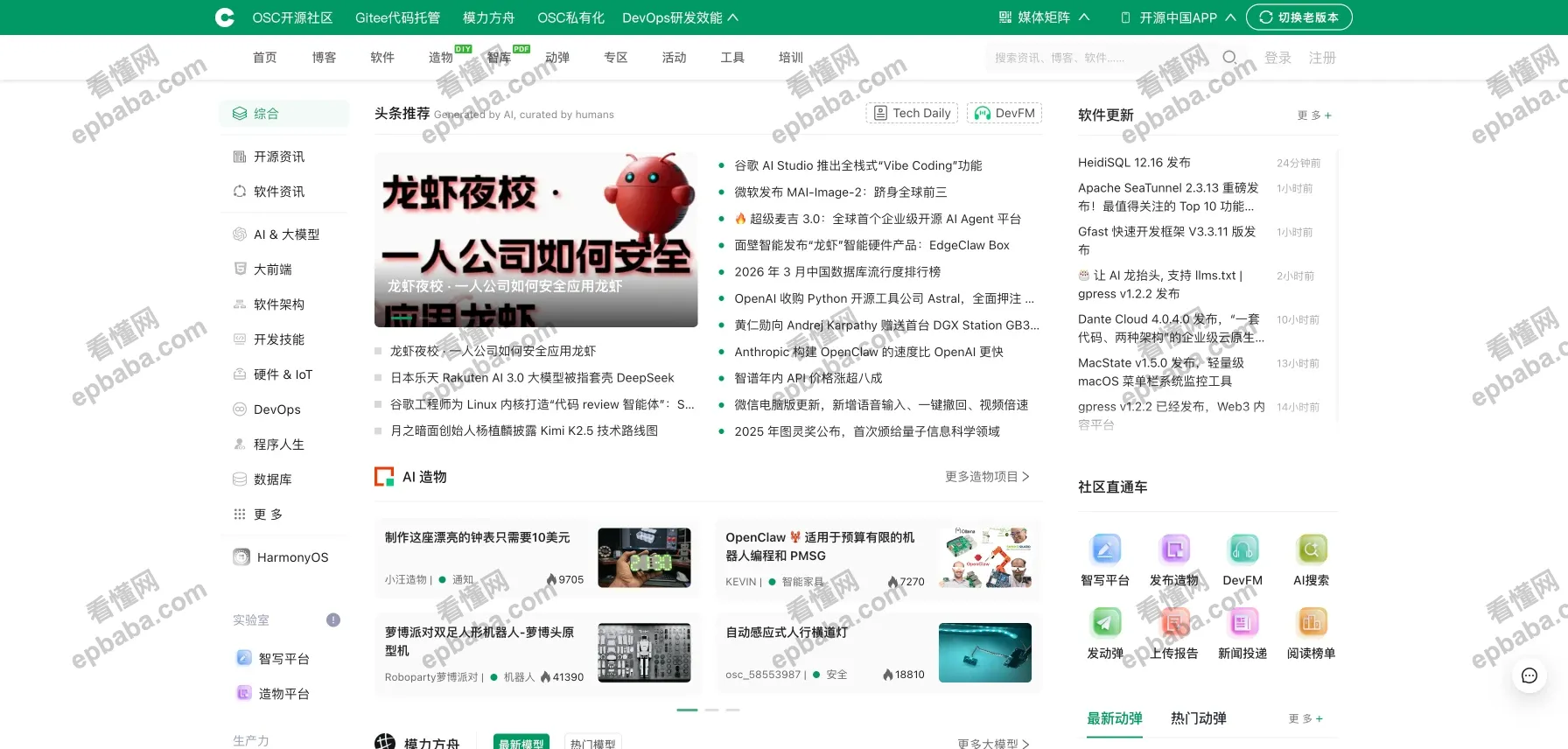Open the 制作这座漂亮的钟表 project thumbnail
Screen dimensions: 1568x749
645,557
